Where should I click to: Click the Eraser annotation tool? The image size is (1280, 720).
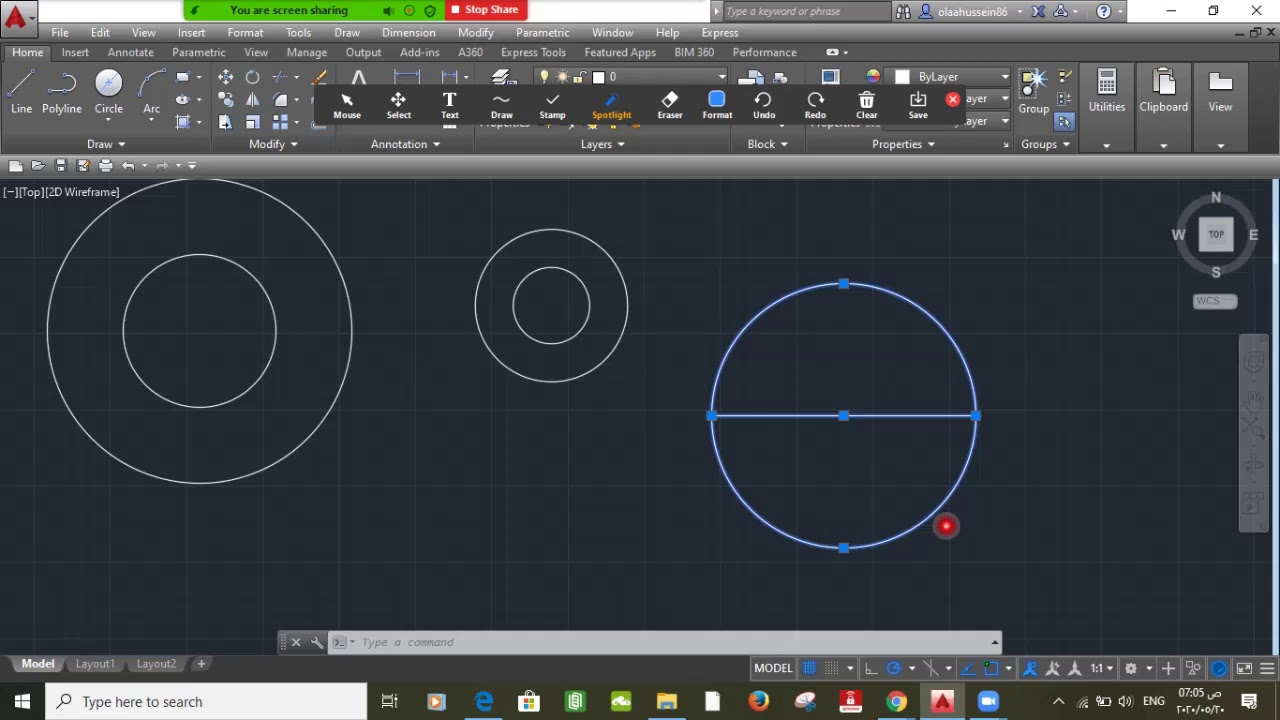click(x=670, y=105)
